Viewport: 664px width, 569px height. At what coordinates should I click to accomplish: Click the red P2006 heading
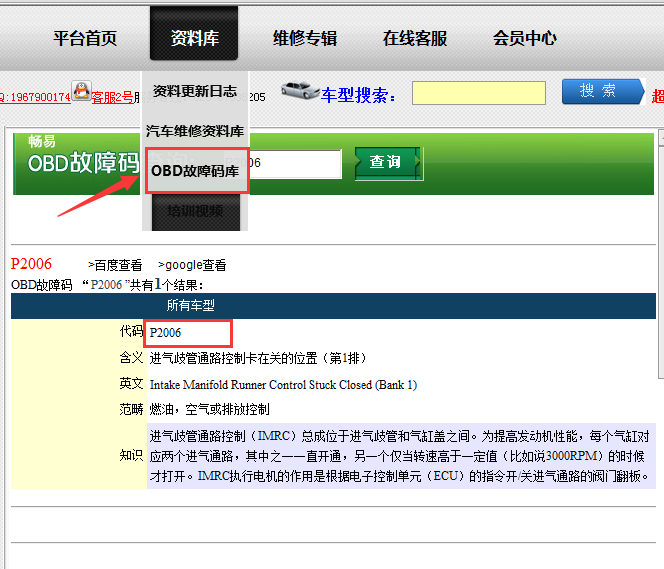click(x=31, y=264)
